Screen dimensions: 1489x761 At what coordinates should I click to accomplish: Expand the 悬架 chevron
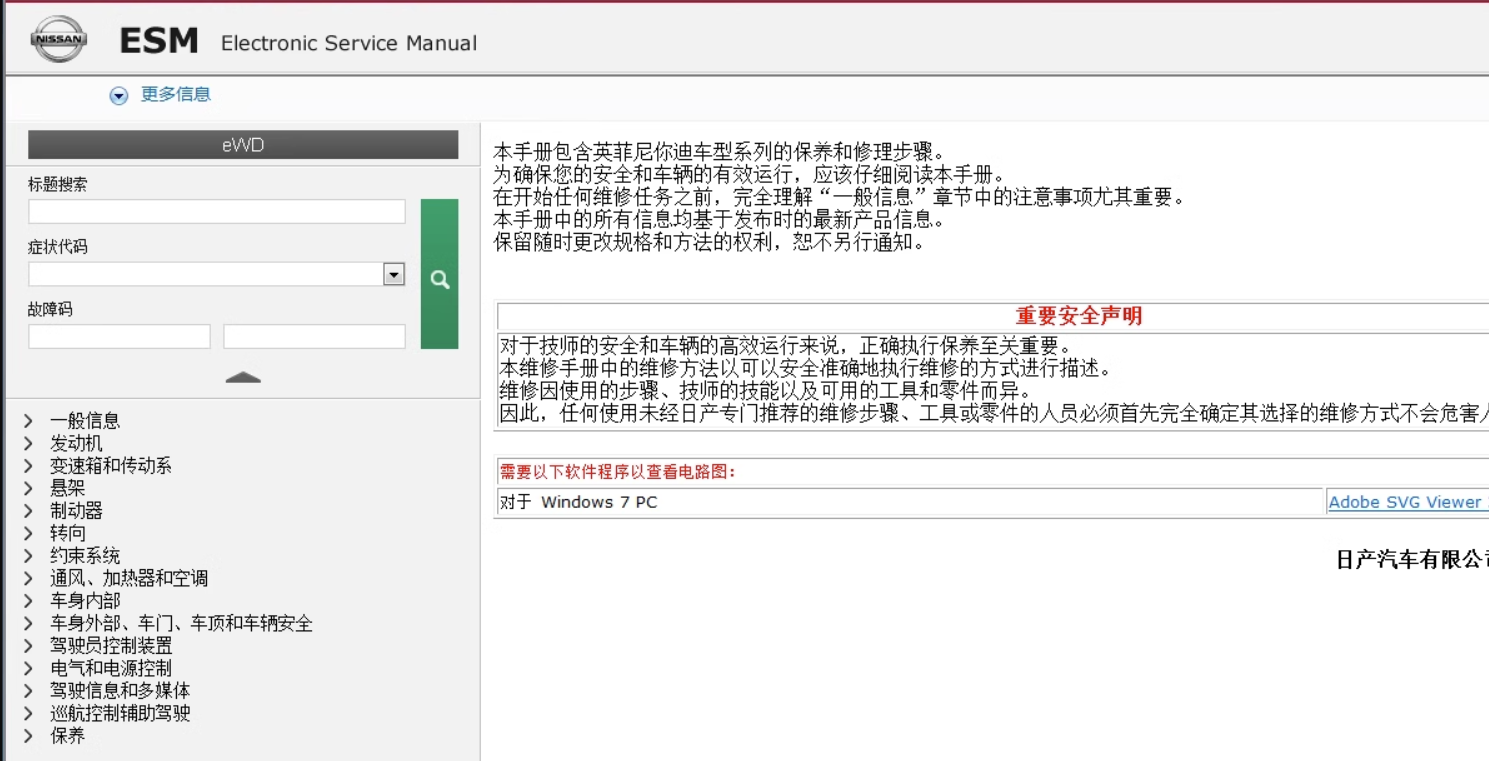pyautogui.click(x=28, y=488)
